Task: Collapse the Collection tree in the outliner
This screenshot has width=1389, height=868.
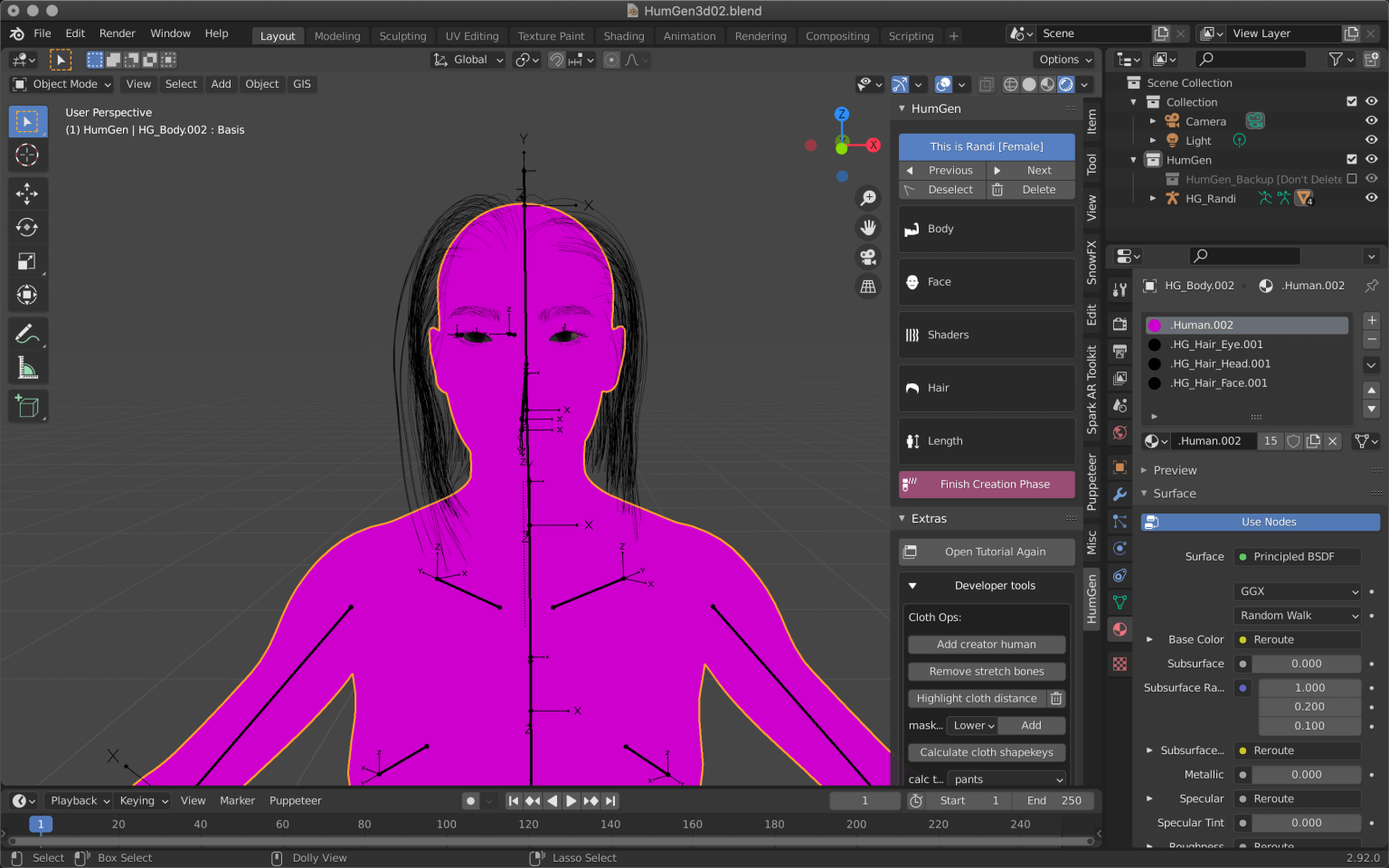Action: click(1134, 101)
